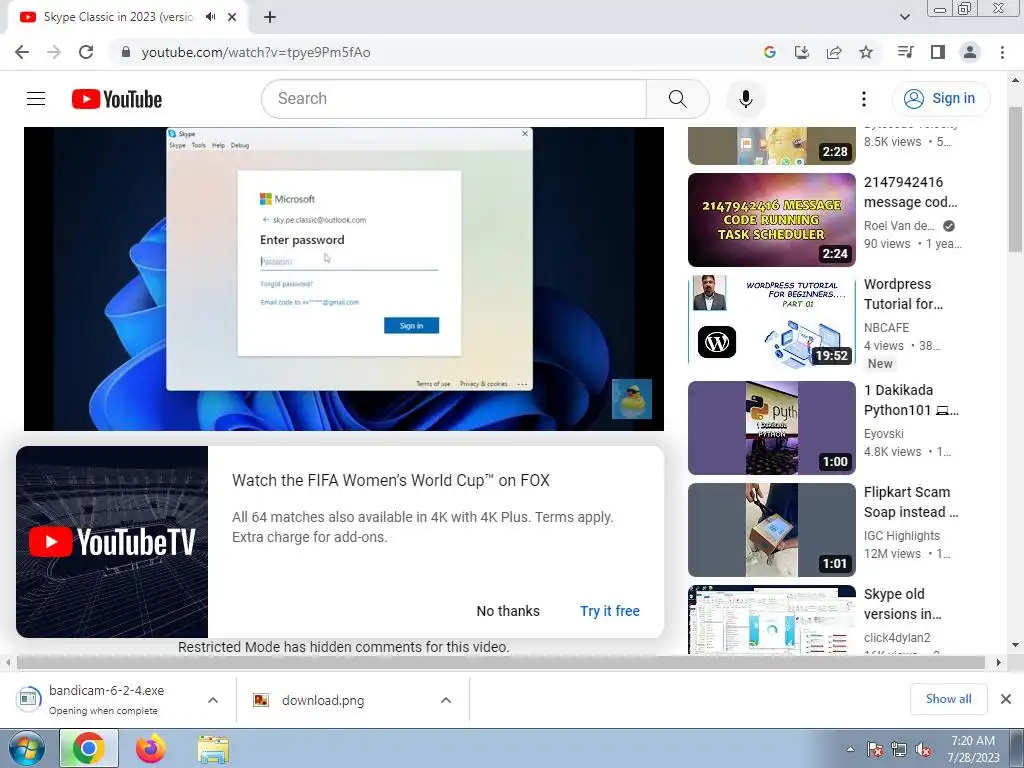Screen dimensions: 1024x768
Task: Expand options for bandicam-6-2-4.exe download
Action: pyautogui.click(x=213, y=700)
